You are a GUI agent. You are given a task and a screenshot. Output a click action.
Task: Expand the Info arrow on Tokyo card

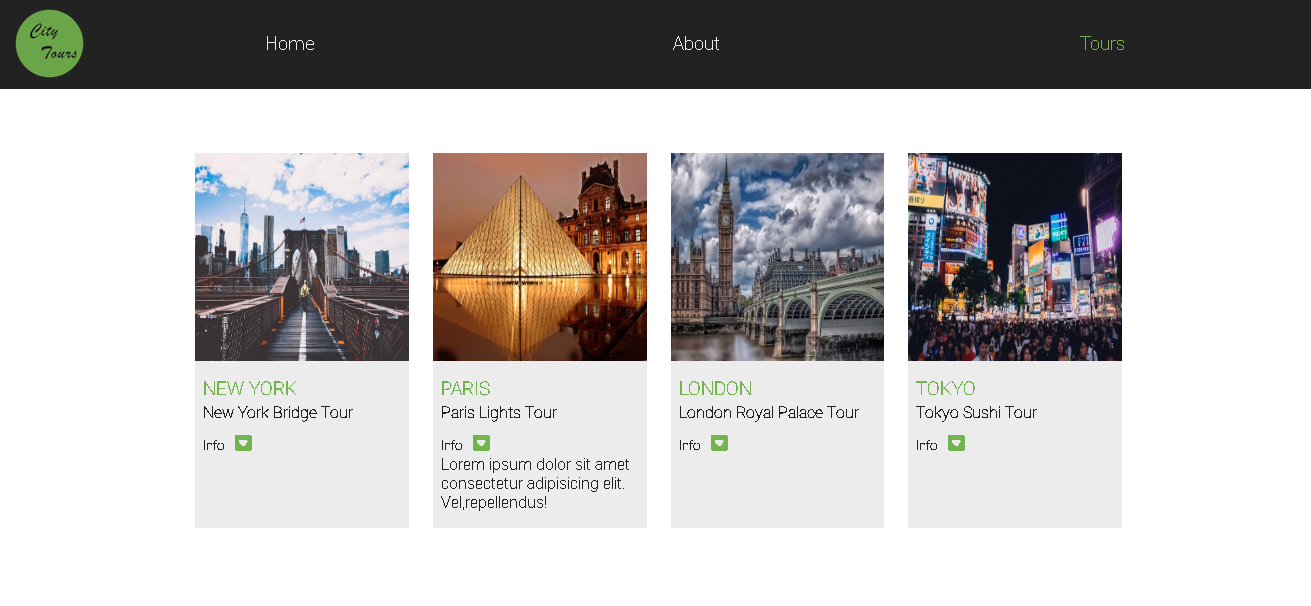coord(956,443)
